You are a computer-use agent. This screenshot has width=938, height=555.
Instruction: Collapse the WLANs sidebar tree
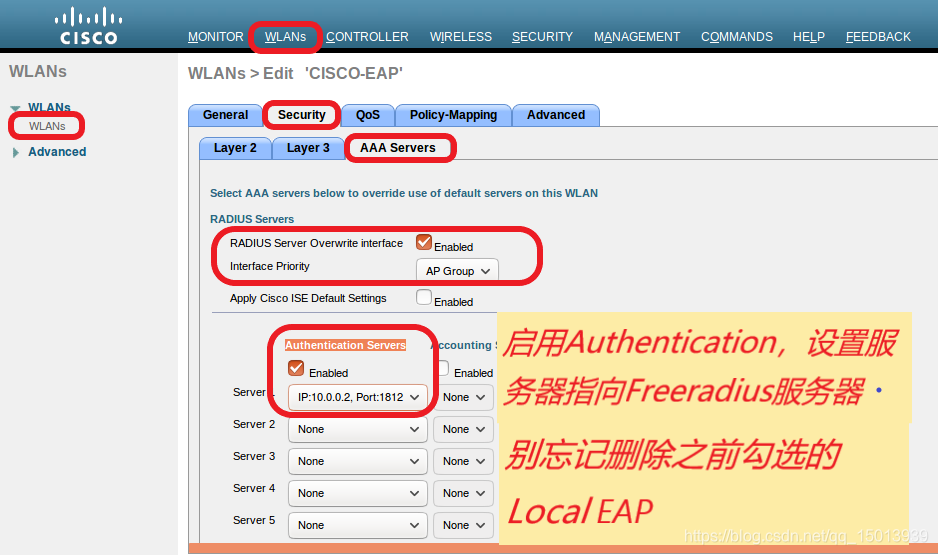(x=15, y=108)
